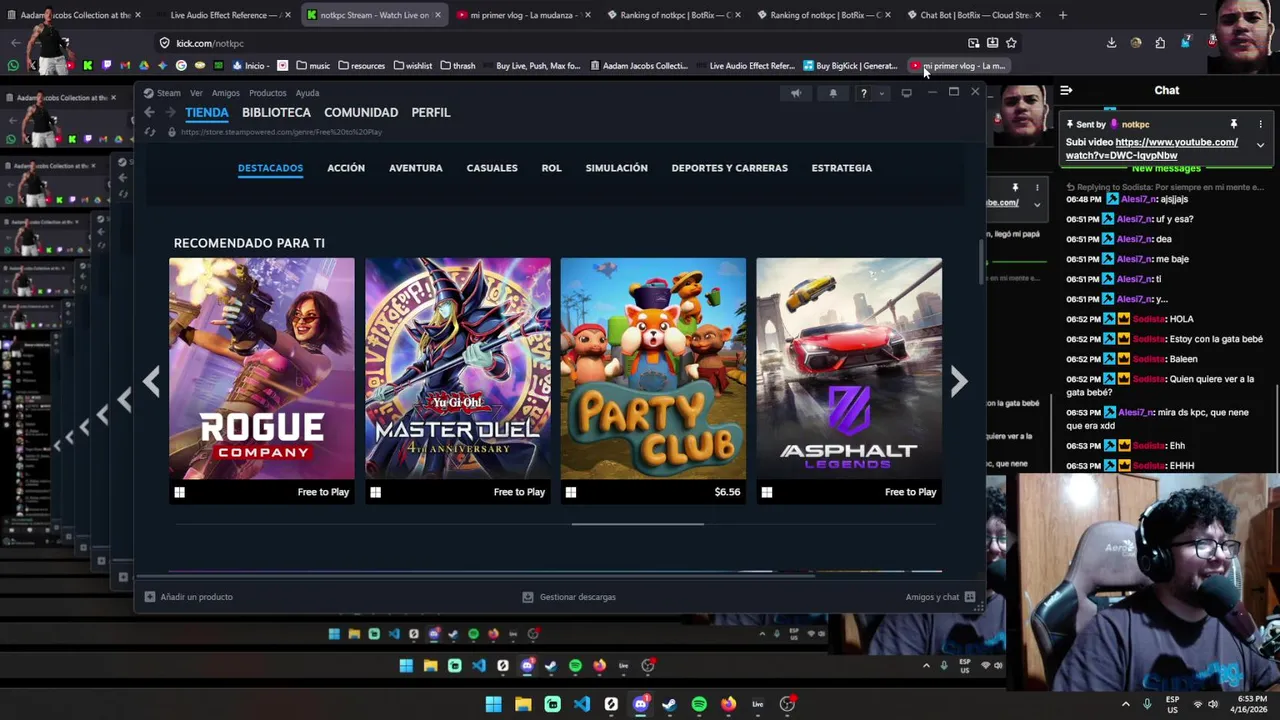Open the Rogue Company game card

[x=262, y=380]
